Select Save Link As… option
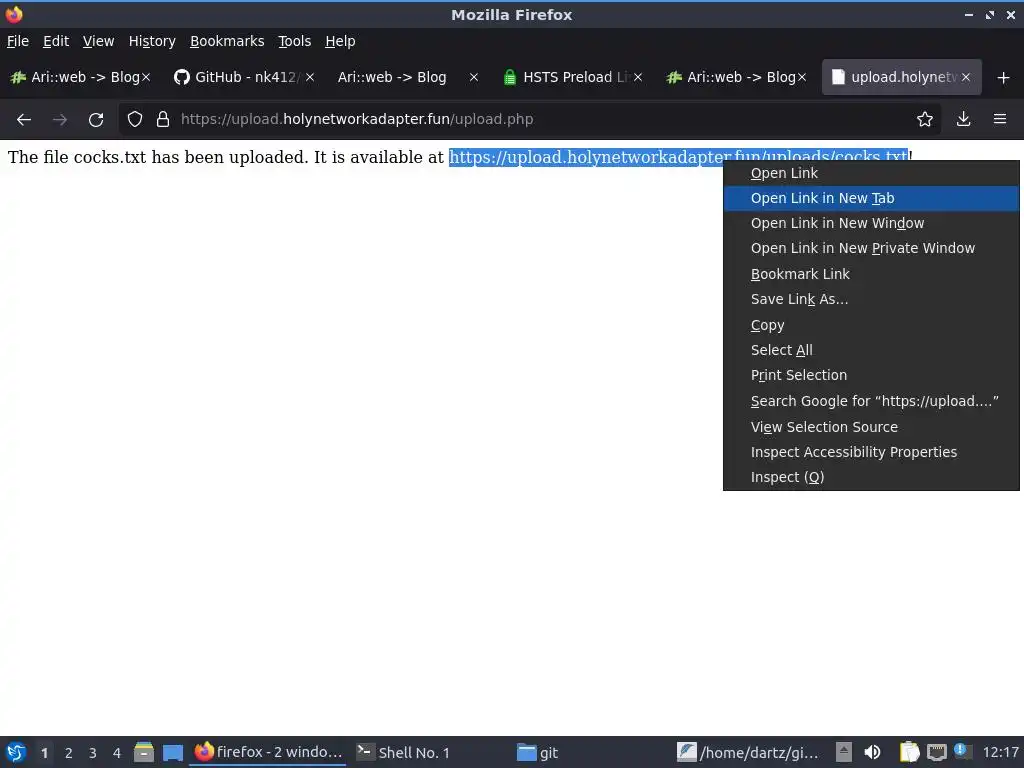Screen dimensions: 1024x768 [x=871, y=299]
